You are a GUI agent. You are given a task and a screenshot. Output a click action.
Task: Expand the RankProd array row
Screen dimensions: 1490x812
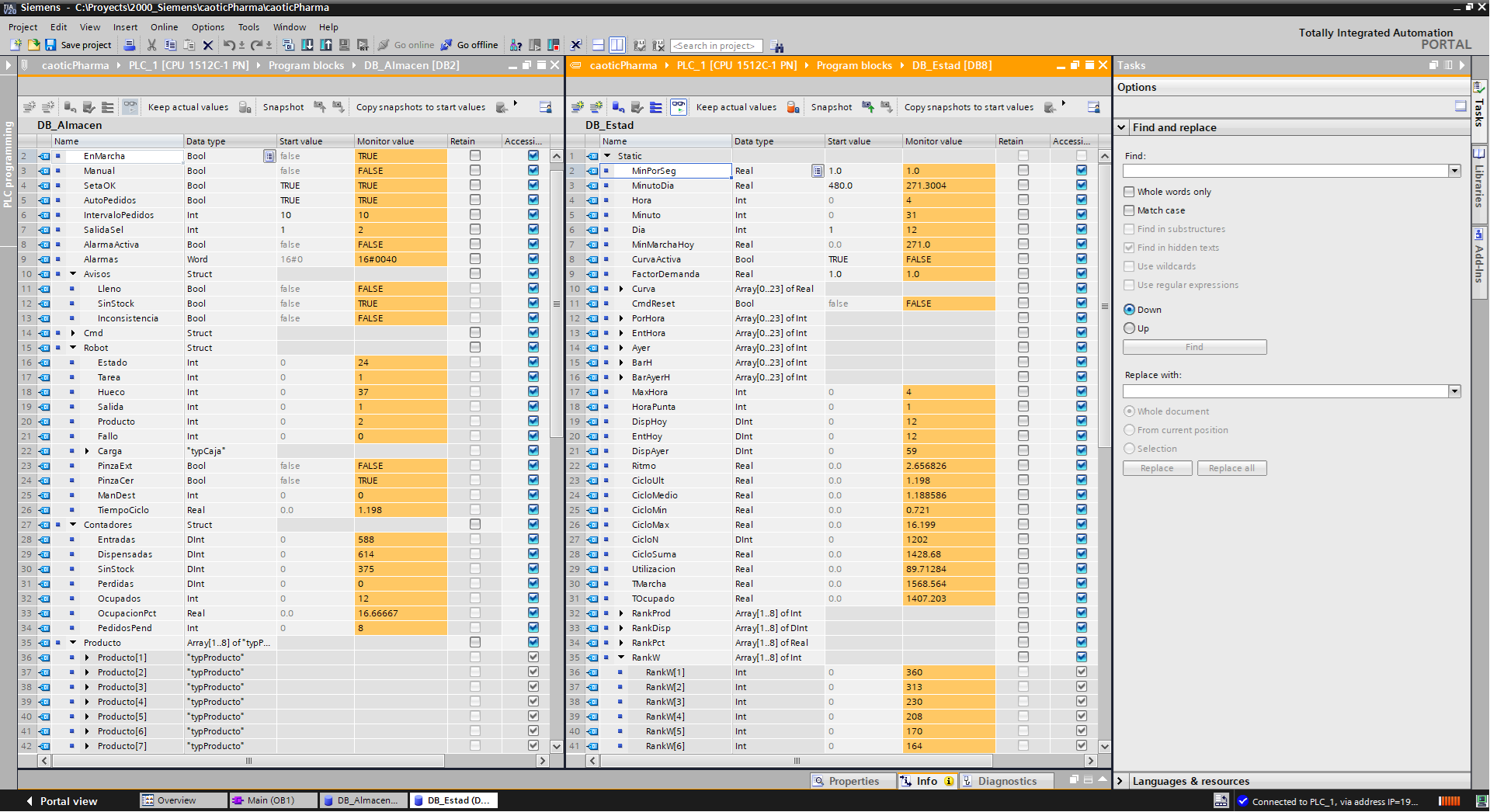(x=621, y=613)
